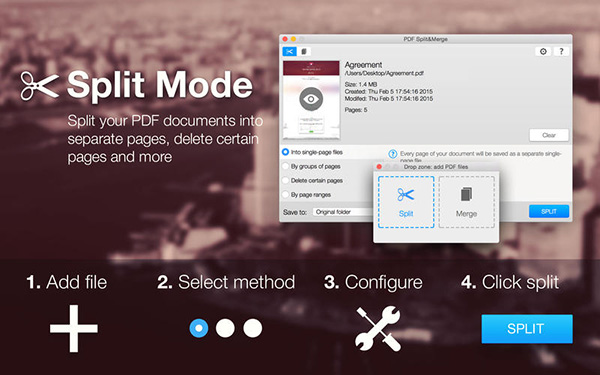Open the 'Save to' Original folder dropdown
This screenshot has height=375, width=600.
[x=343, y=212]
